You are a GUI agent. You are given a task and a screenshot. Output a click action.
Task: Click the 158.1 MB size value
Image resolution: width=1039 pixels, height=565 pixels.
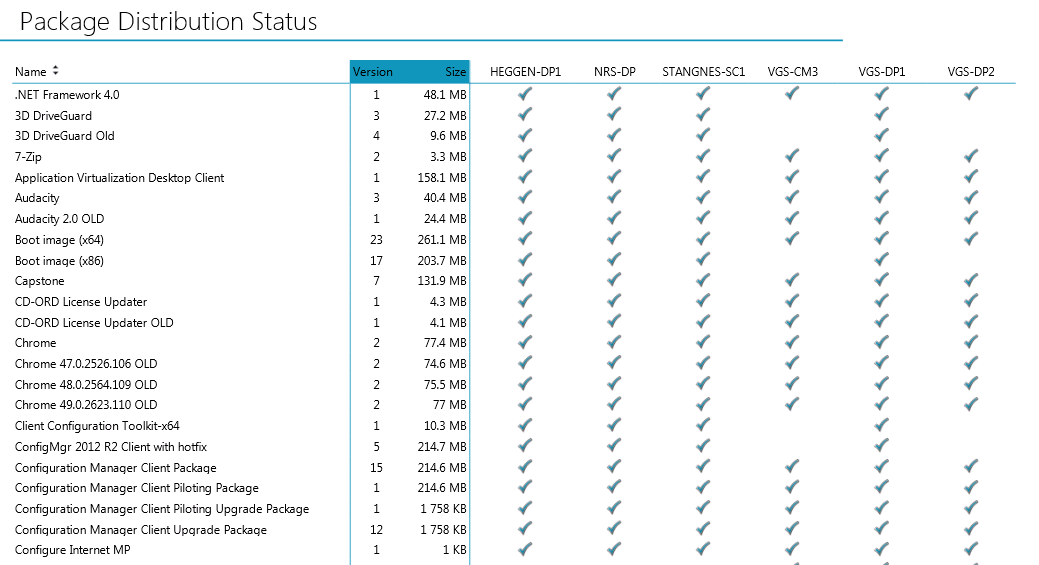coord(442,178)
